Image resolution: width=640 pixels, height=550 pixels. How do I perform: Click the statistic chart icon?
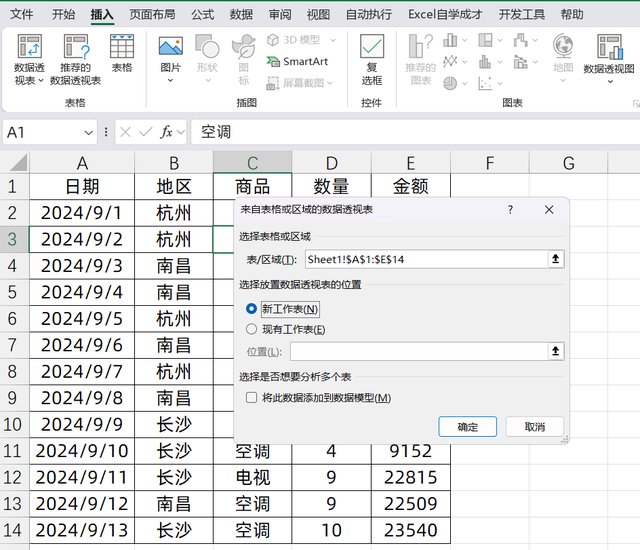tap(485, 62)
